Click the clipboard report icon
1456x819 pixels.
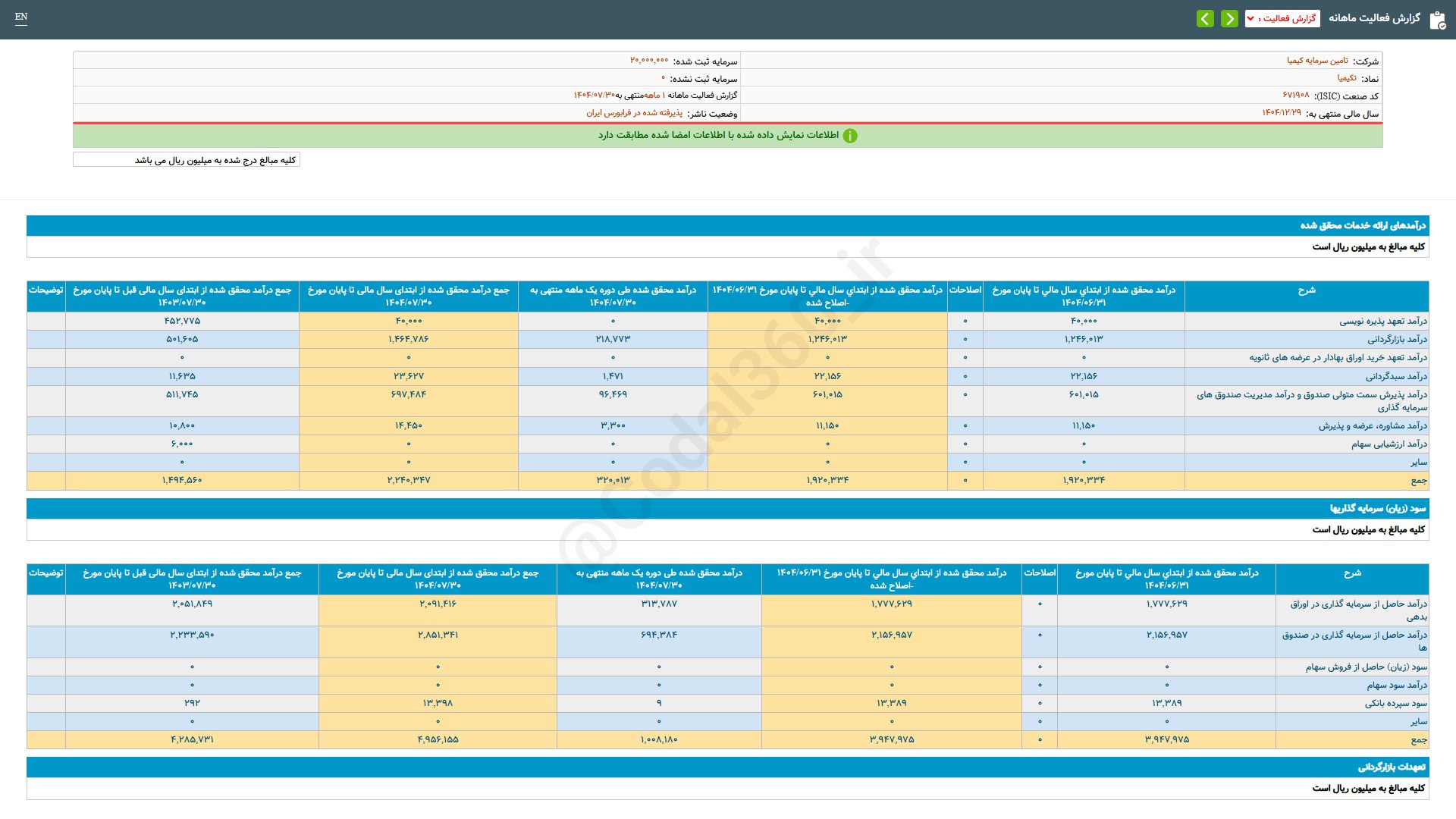point(1437,20)
